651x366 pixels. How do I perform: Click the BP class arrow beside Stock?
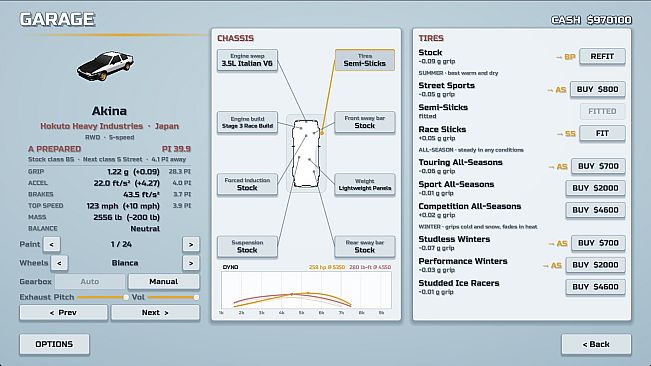[x=565, y=57]
